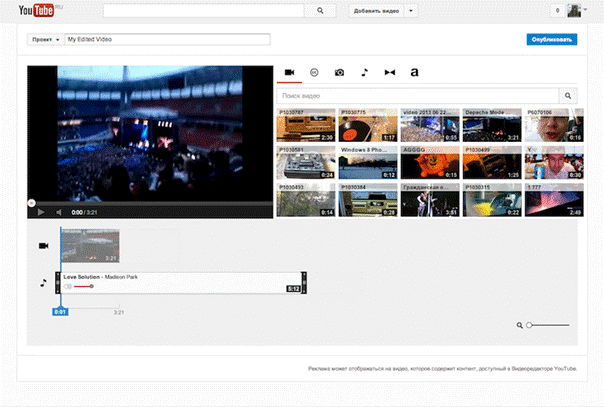Select the Windows 8 Pho... thumbnail
Image resolution: width=604 pixels, height=407 pixels.
point(368,162)
